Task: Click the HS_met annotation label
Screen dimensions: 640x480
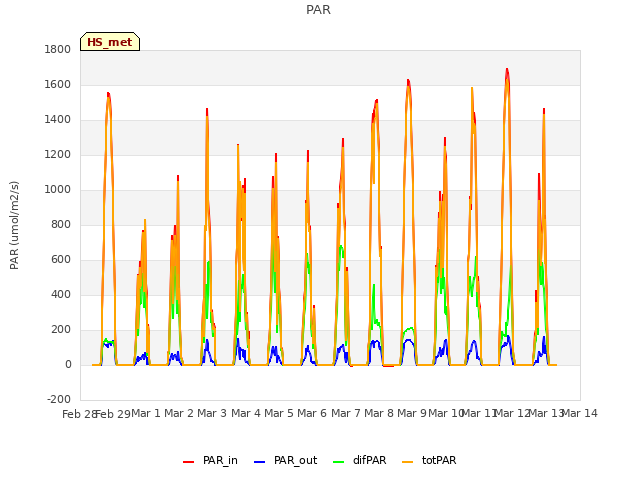Action: coord(110,42)
